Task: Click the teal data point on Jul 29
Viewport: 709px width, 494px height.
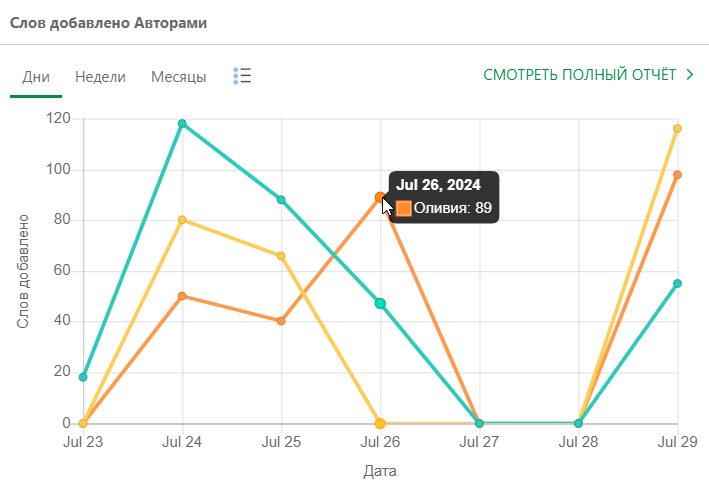Action: tap(677, 284)
